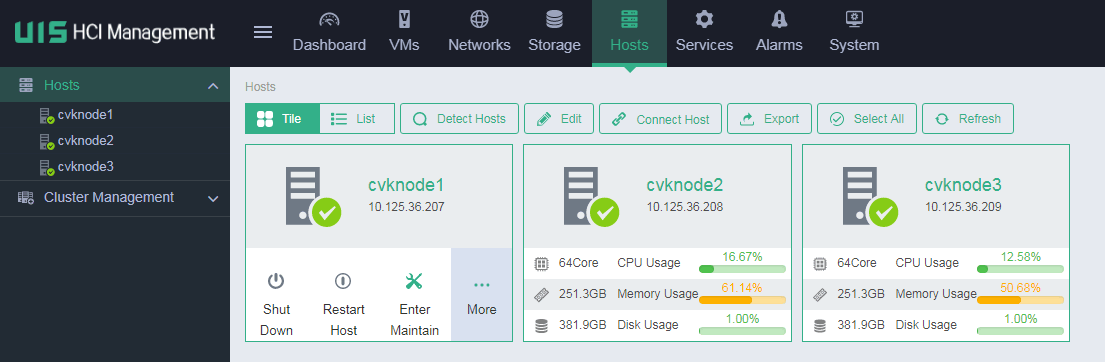
Task: Open the Alarms bell icon
Action: point(779,19)
